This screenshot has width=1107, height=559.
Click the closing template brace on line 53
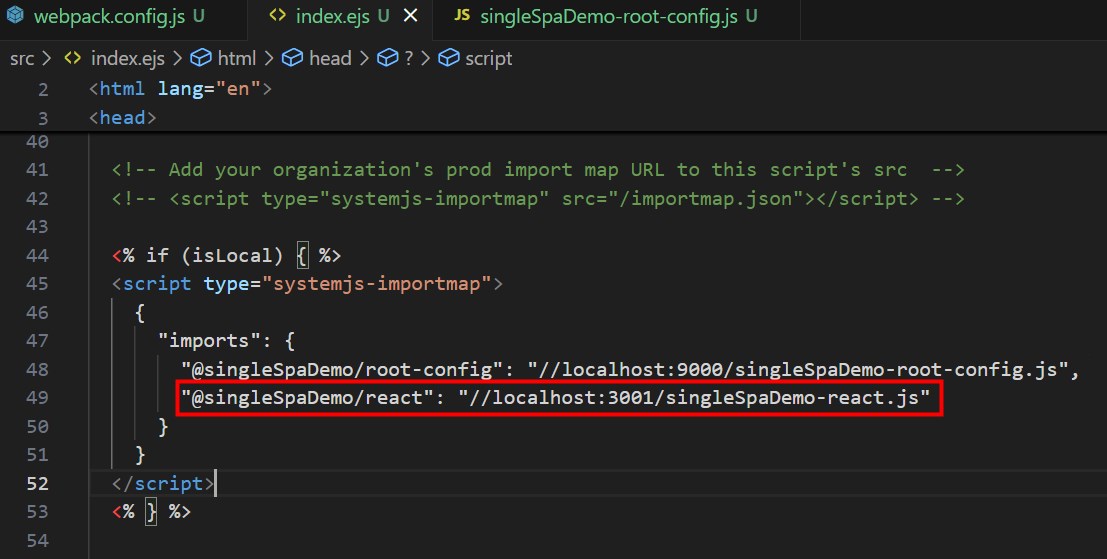[x=151, y=512]
